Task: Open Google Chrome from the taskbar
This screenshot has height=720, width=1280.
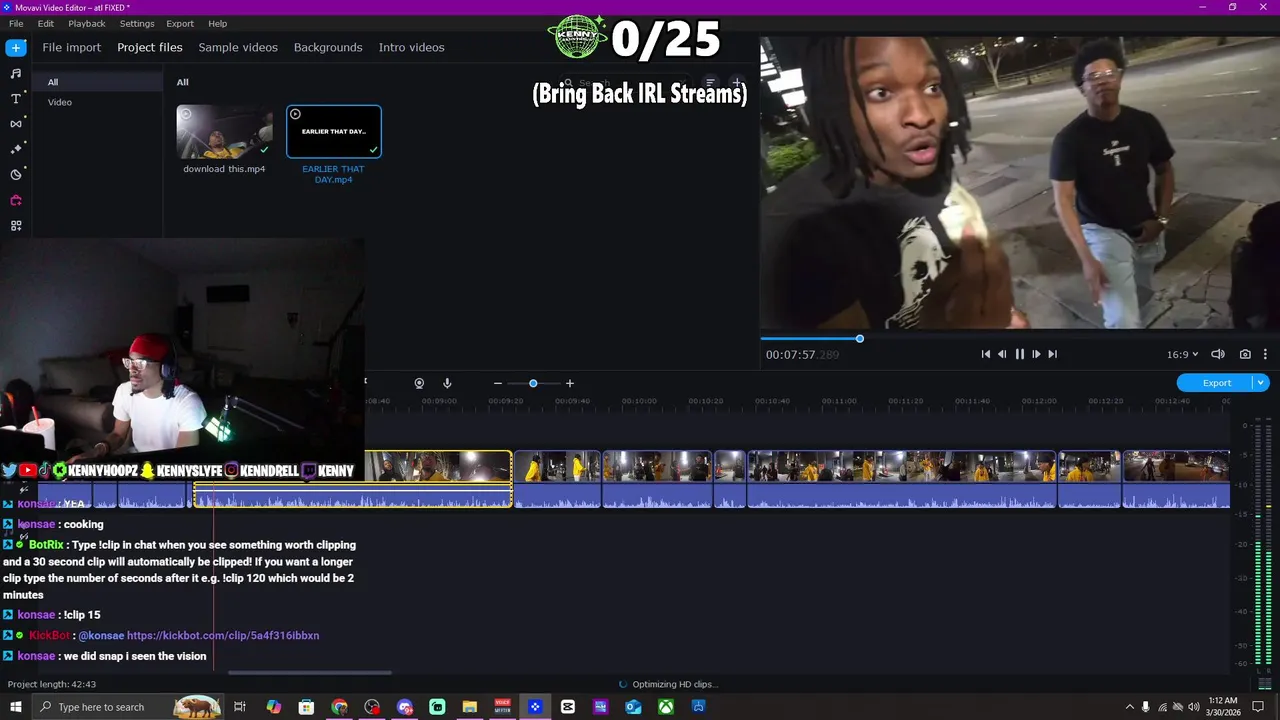Action: click(x=339, y=707)
